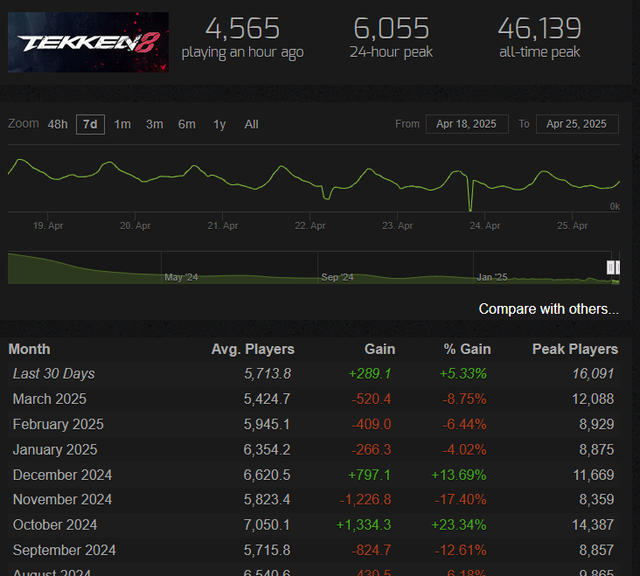Click 21. Apr axis label on chart
This screenshot has height=576, width=640.
pyautogui.click(x=222, y=226)
